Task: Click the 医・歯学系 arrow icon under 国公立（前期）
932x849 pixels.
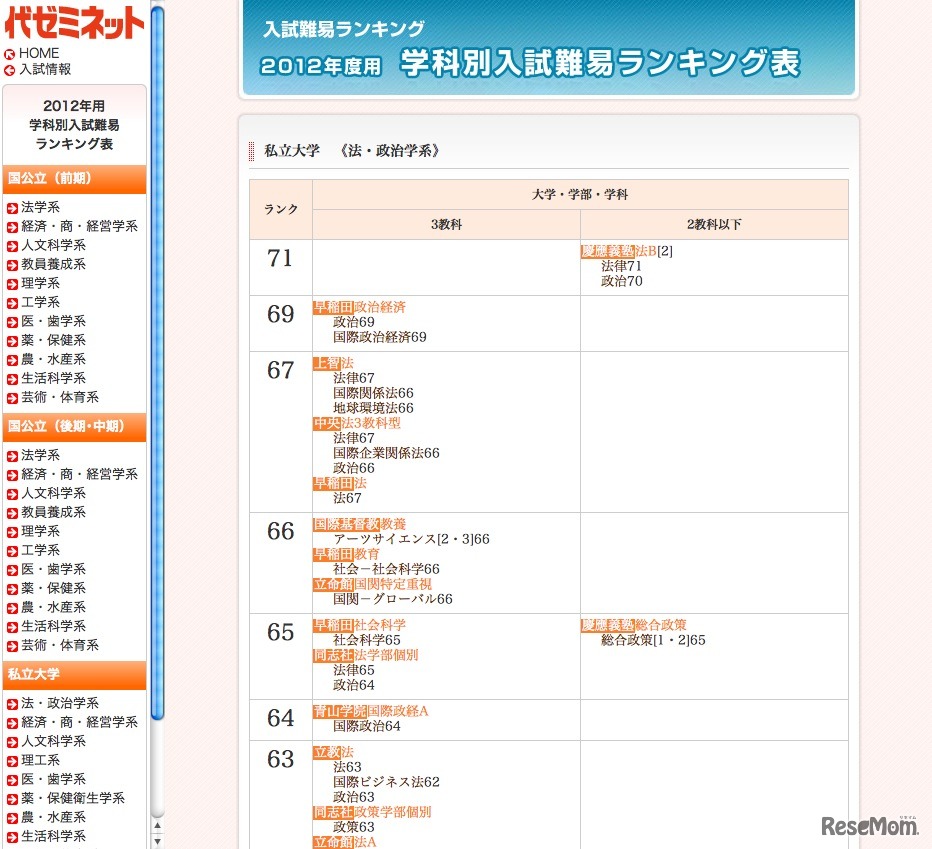Action: pyautogui.click(x=12, y=321)
